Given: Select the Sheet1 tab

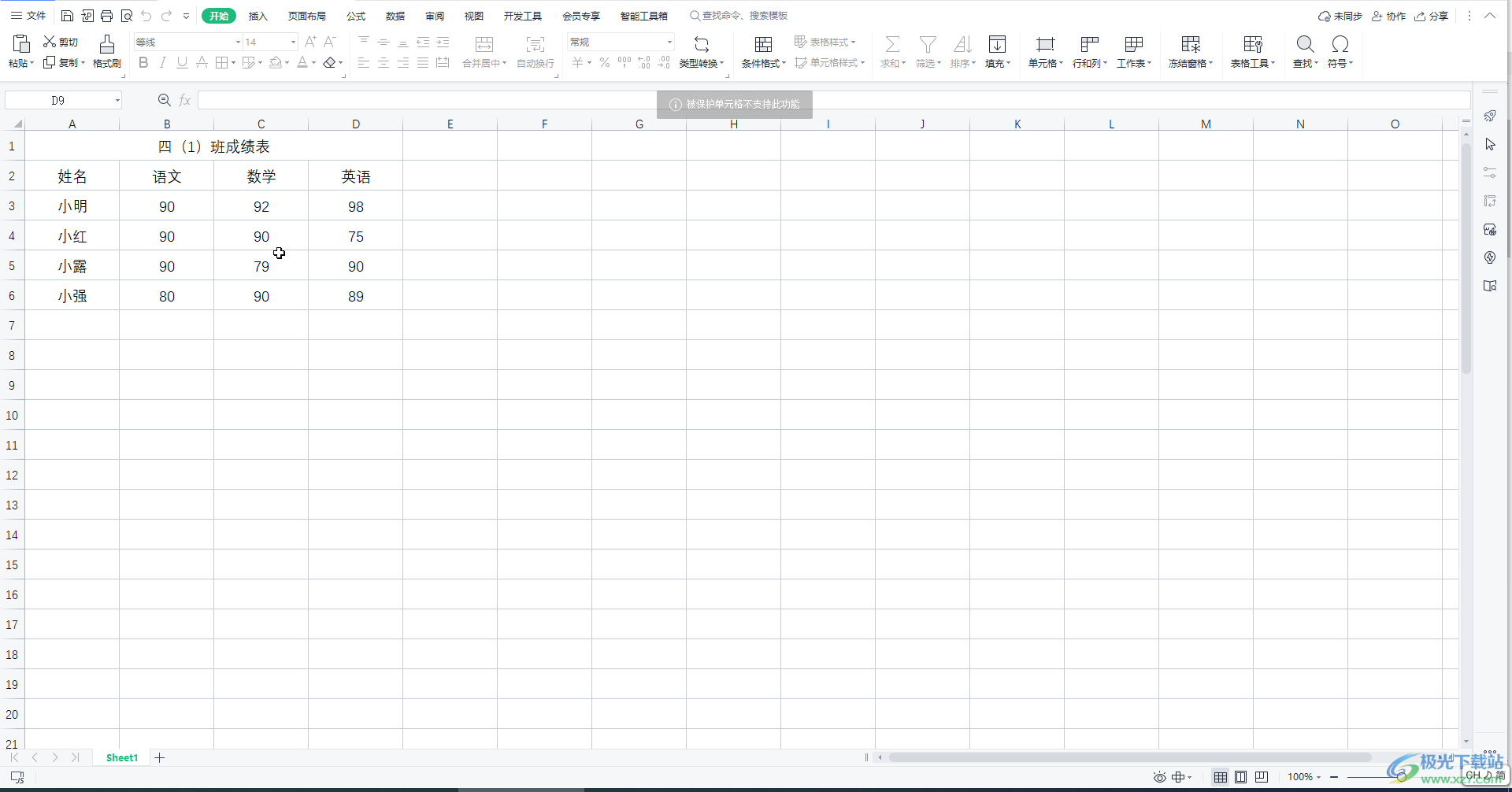Looking at the screenshot, I should pyautogui.click(x=122, y=757).
